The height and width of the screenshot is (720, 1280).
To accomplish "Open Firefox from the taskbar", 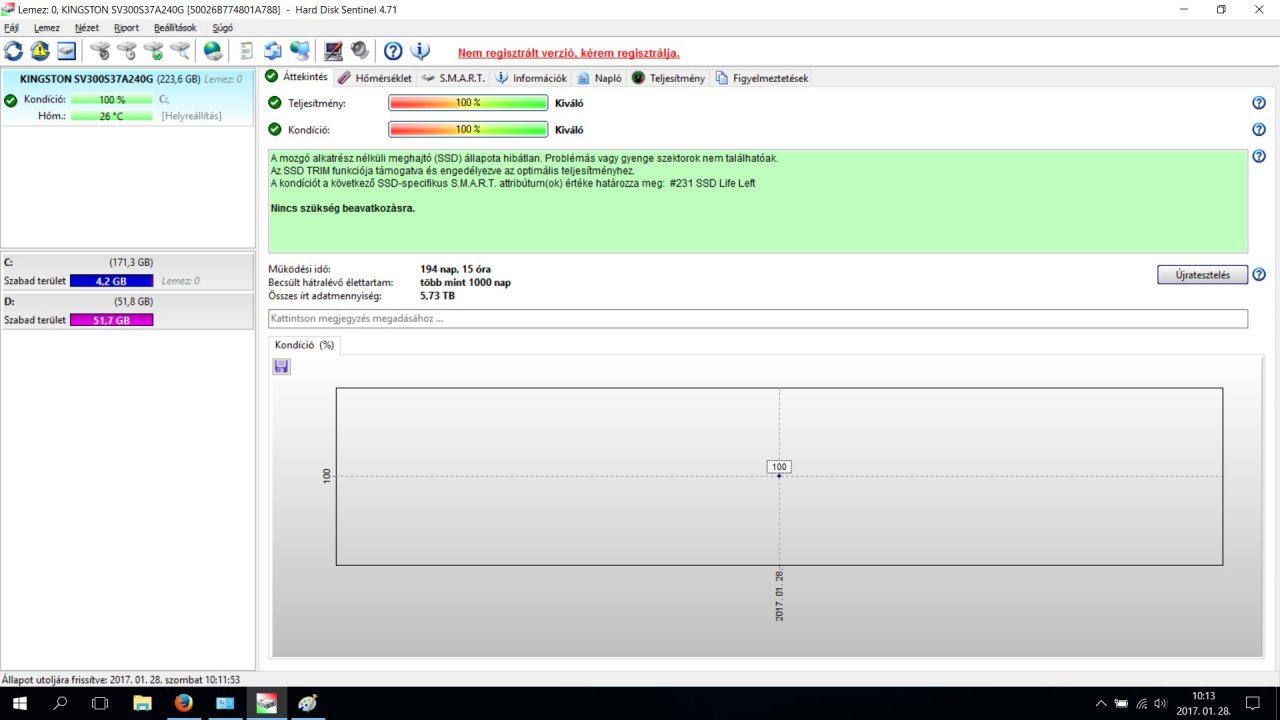I will pyautogui.click(x=182, y=703).
